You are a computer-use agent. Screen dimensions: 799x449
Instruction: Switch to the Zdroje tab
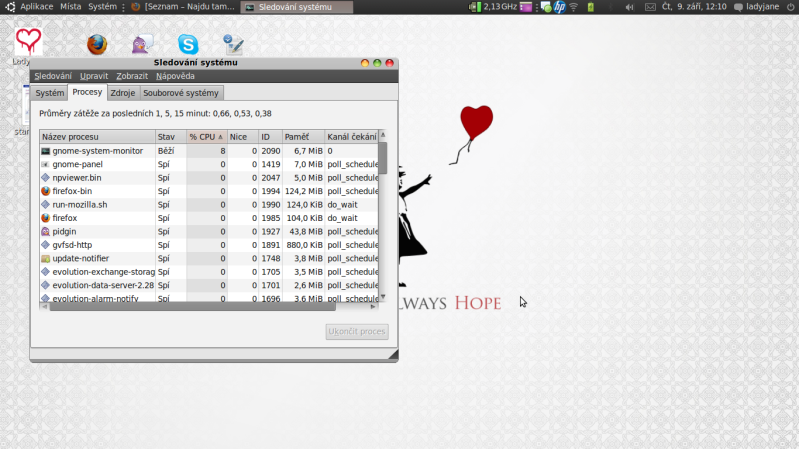click(123, 93)
